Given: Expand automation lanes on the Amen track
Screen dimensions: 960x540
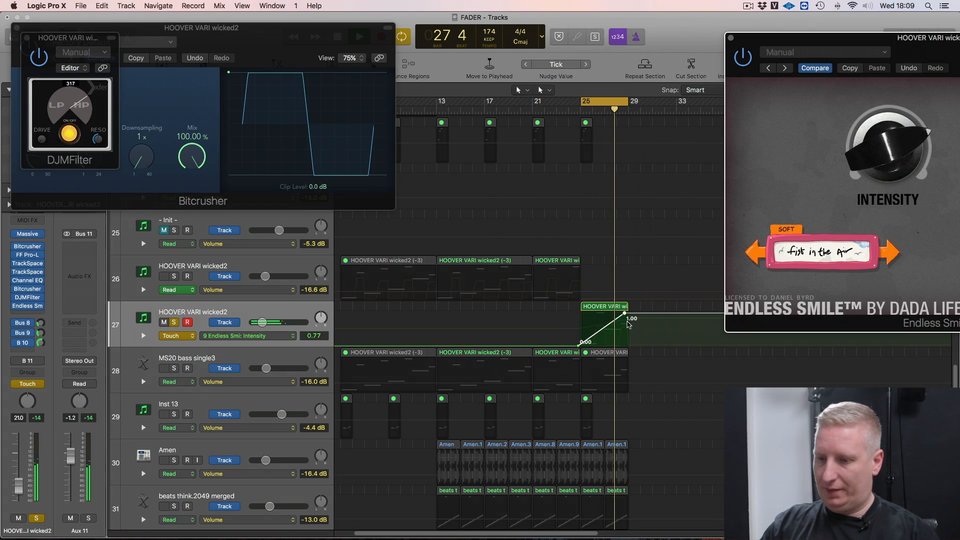Looking at the screenshot, I should 143,473.
